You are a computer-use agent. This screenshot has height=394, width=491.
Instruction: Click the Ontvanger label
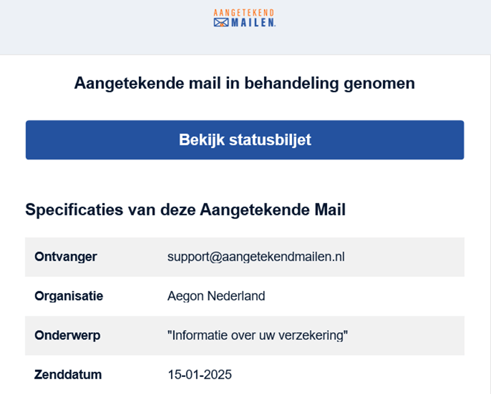66,257
